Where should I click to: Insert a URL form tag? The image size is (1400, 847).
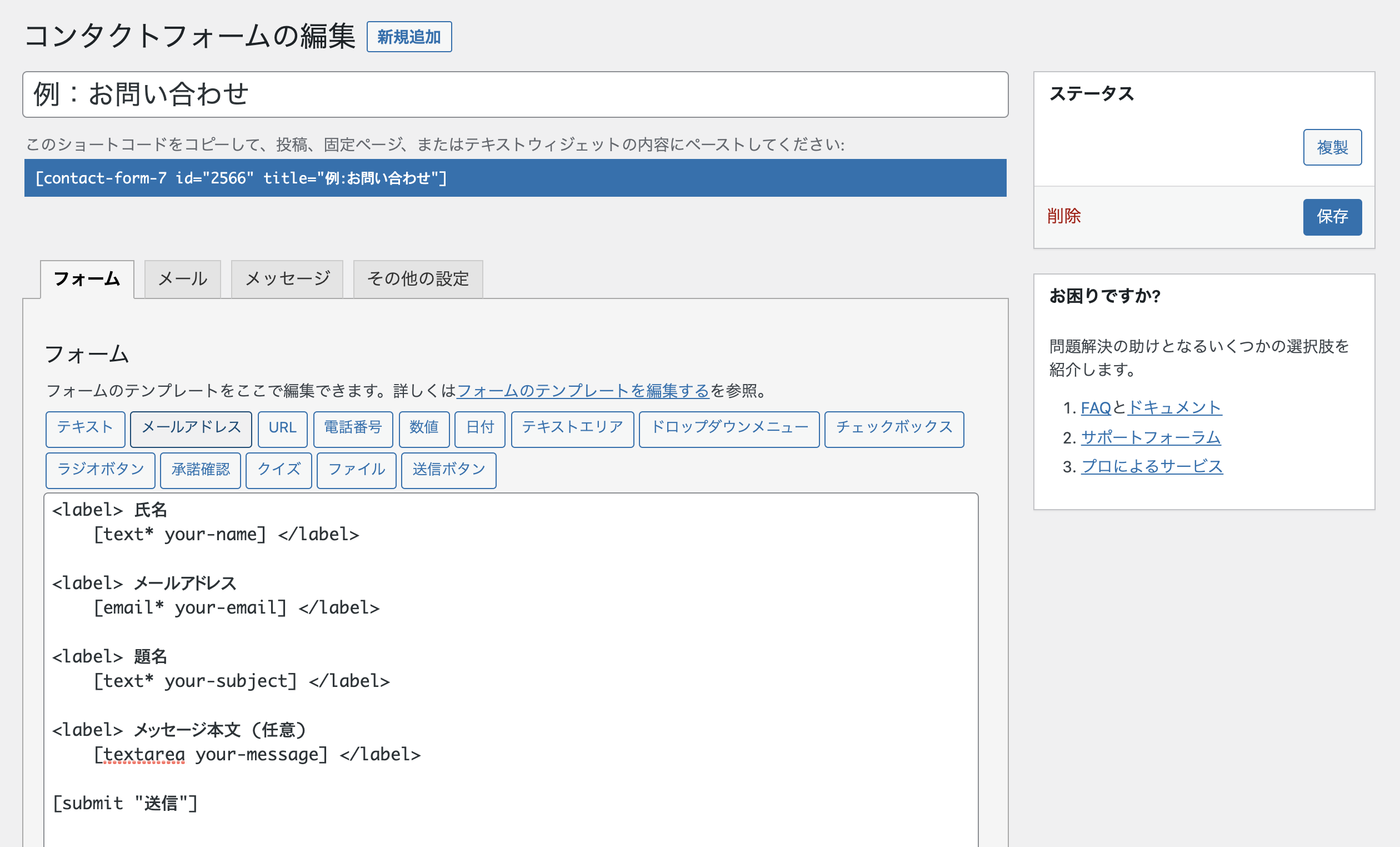click(282, 429)
